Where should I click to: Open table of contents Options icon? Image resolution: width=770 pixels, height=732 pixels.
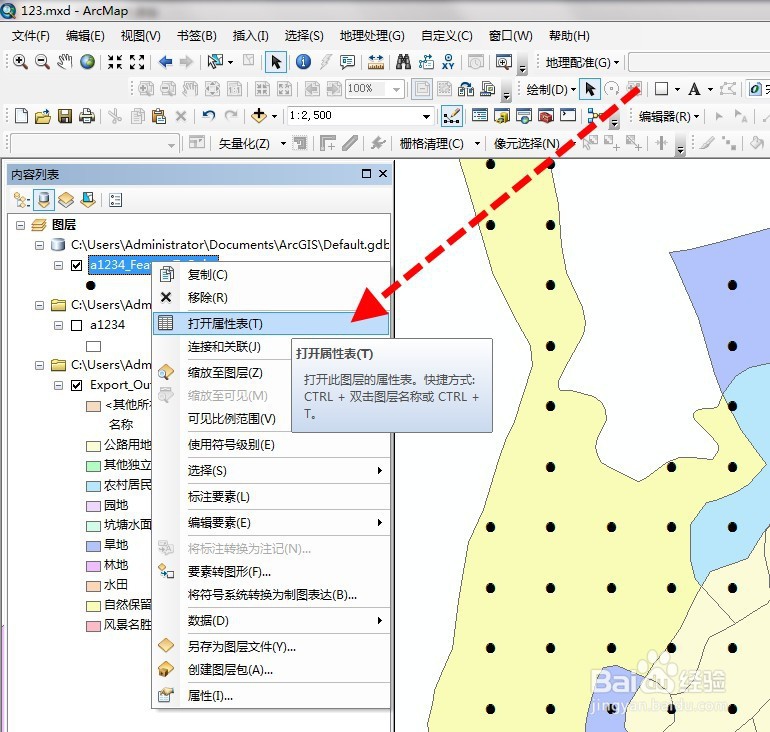(x=115, y=200)
